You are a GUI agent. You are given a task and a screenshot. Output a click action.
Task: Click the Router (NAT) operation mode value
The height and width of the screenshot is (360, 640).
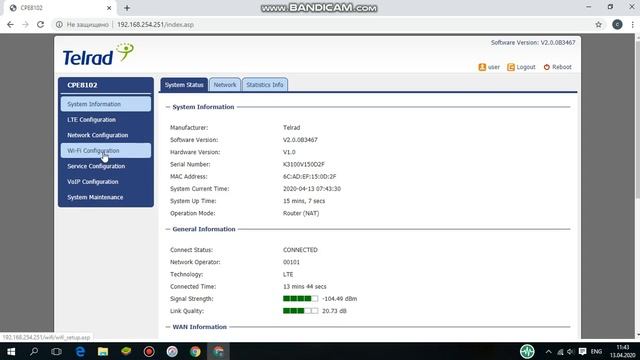[x=301, y=213]
